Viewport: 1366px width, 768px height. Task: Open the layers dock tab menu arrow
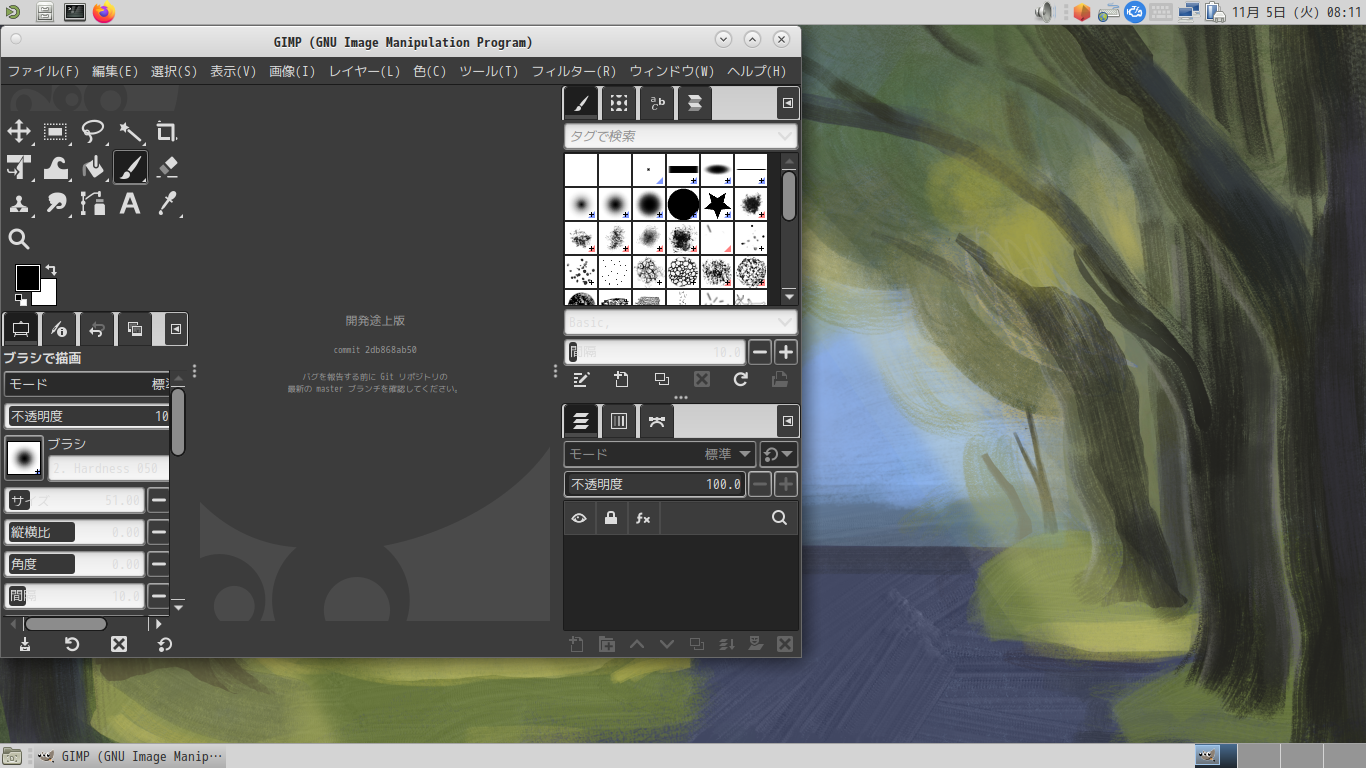pyautogui.click(x=788, y=421)
